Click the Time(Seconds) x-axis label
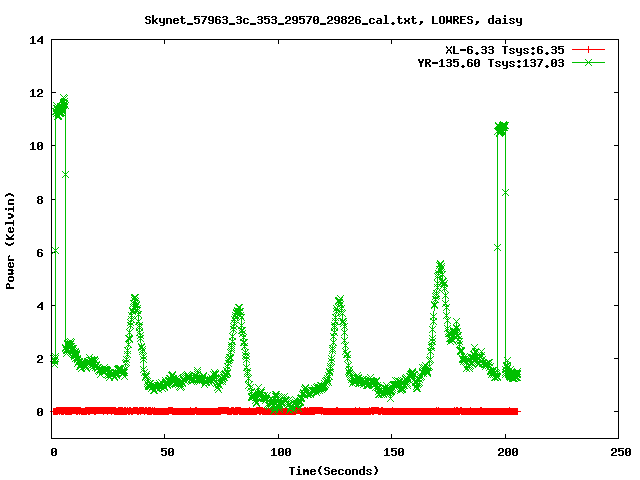Viewport: 640px width, 480px height. point(334,471)
